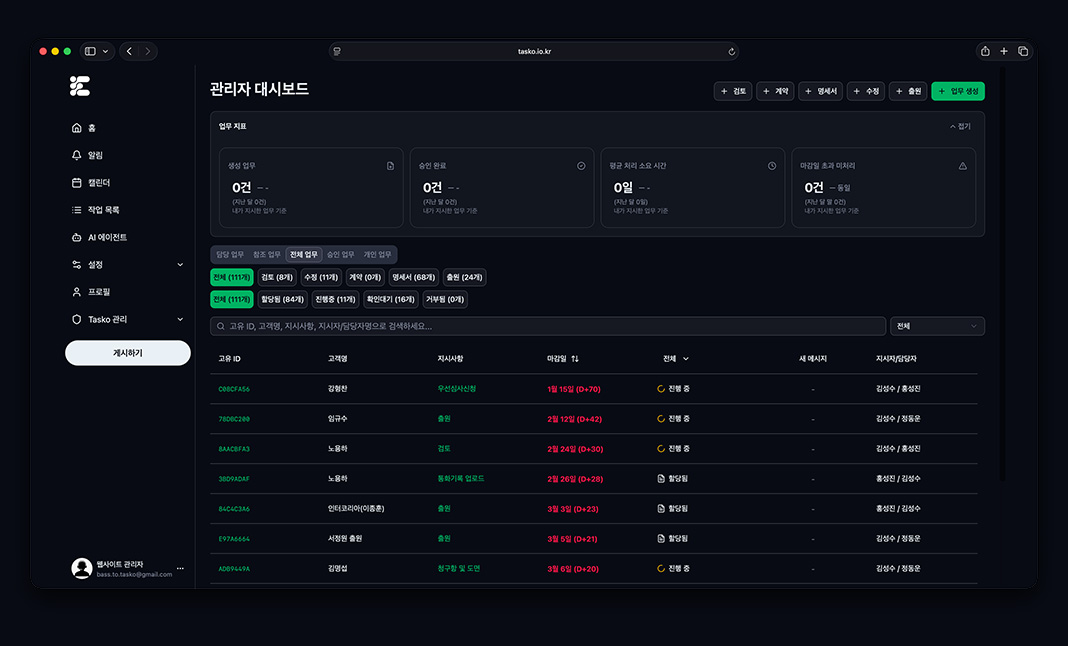Filter by 확인대기 (16개) status chip
Screen dimensions: 1068x646
point(391,299)
